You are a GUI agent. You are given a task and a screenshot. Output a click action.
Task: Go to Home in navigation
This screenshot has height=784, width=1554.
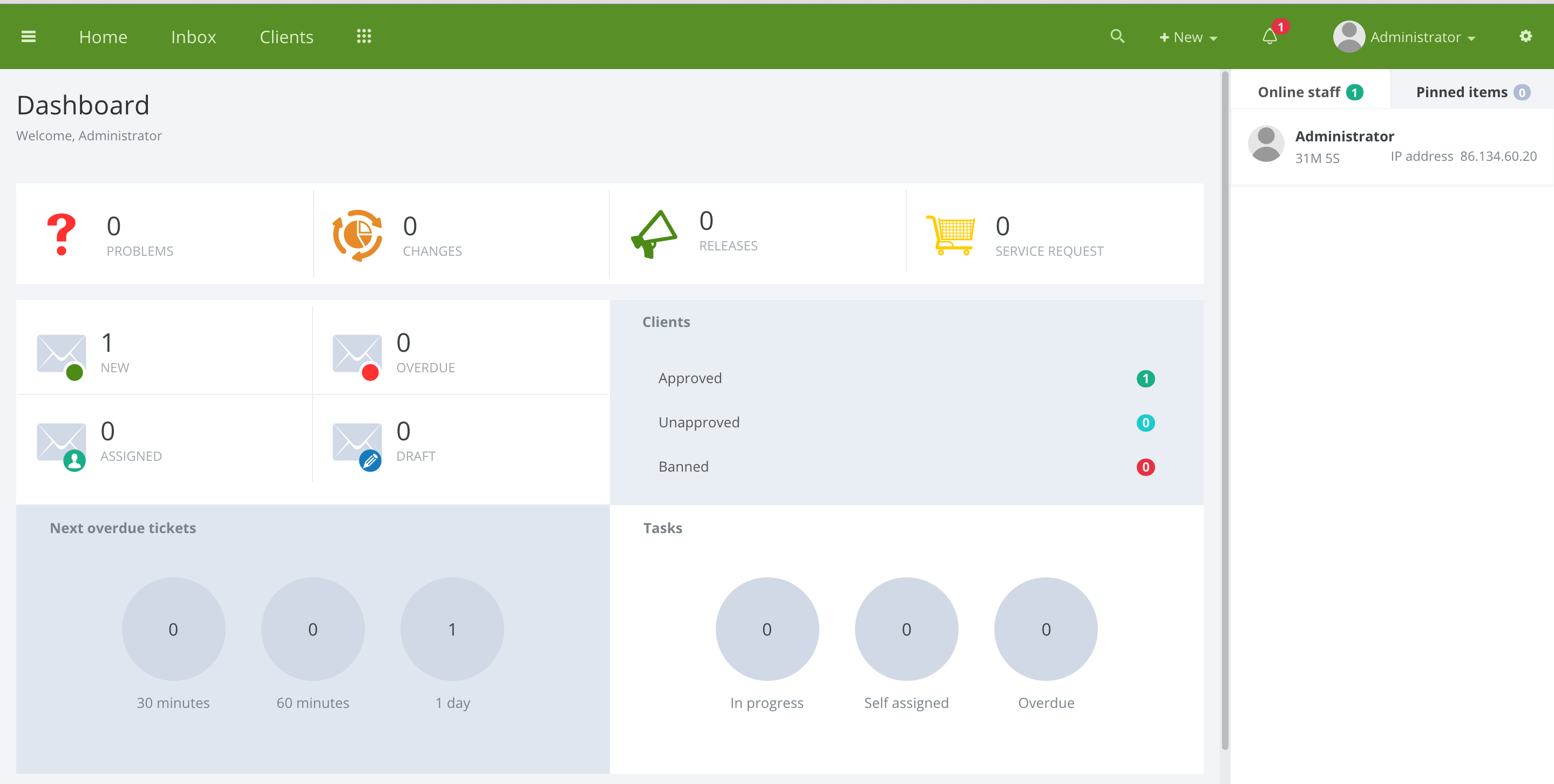pyautogui.click(x=103, y=37)
